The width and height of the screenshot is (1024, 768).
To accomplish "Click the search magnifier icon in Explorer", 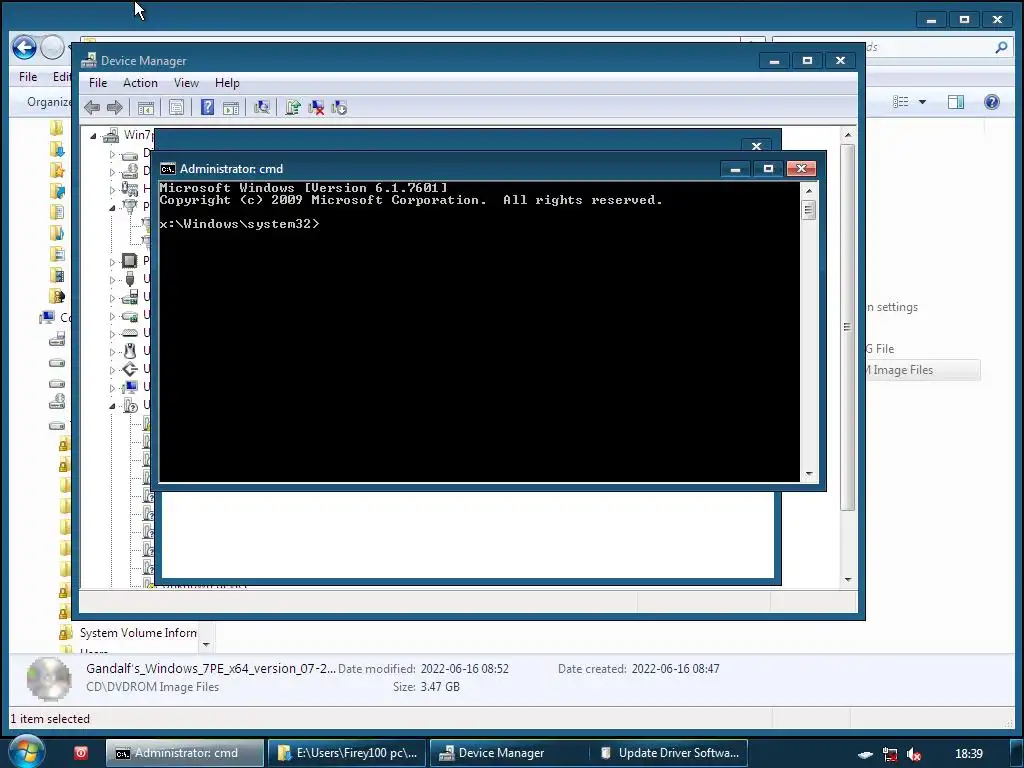I will click(1000, 47).
